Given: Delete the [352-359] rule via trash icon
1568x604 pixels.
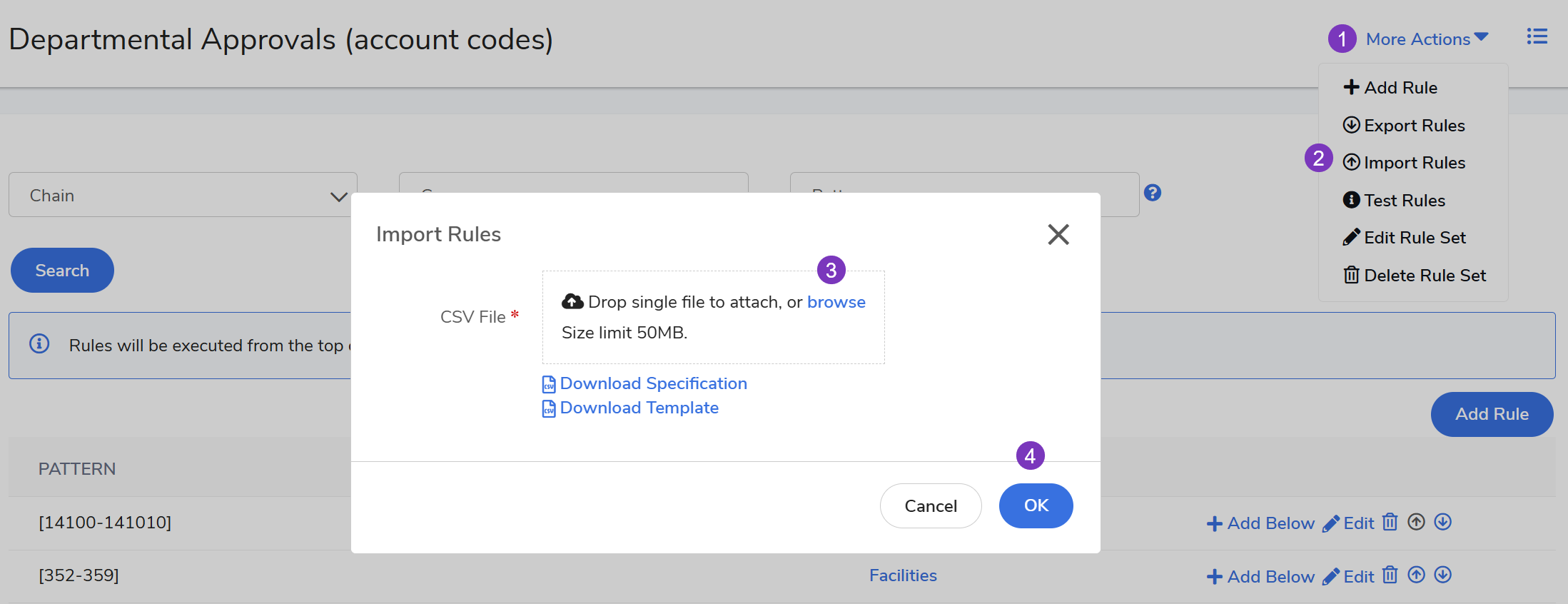Looking at the screenshot, I should point(1390,575).
